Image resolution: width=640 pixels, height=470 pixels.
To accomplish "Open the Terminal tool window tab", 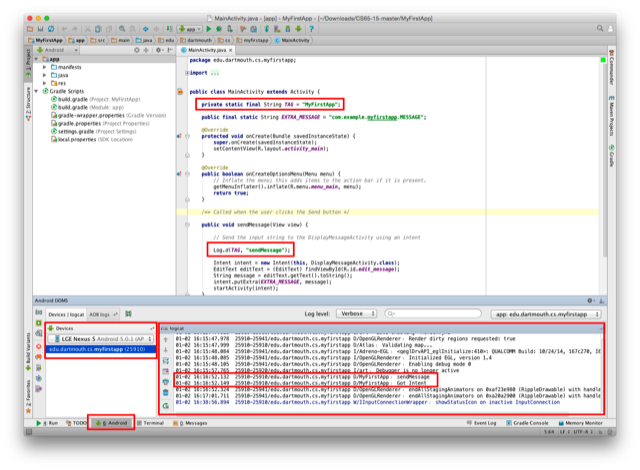I will (x=150, y=423).
